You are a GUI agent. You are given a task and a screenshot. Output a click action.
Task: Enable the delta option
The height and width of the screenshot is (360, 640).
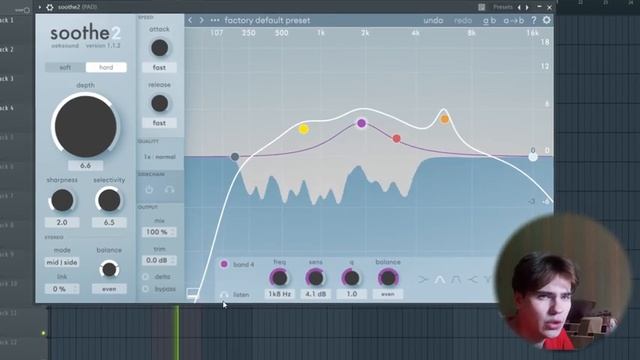(146, 277)
